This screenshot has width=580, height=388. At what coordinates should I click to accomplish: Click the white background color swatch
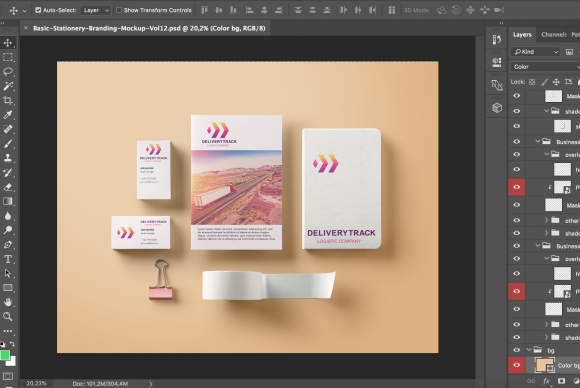[12, 361]
